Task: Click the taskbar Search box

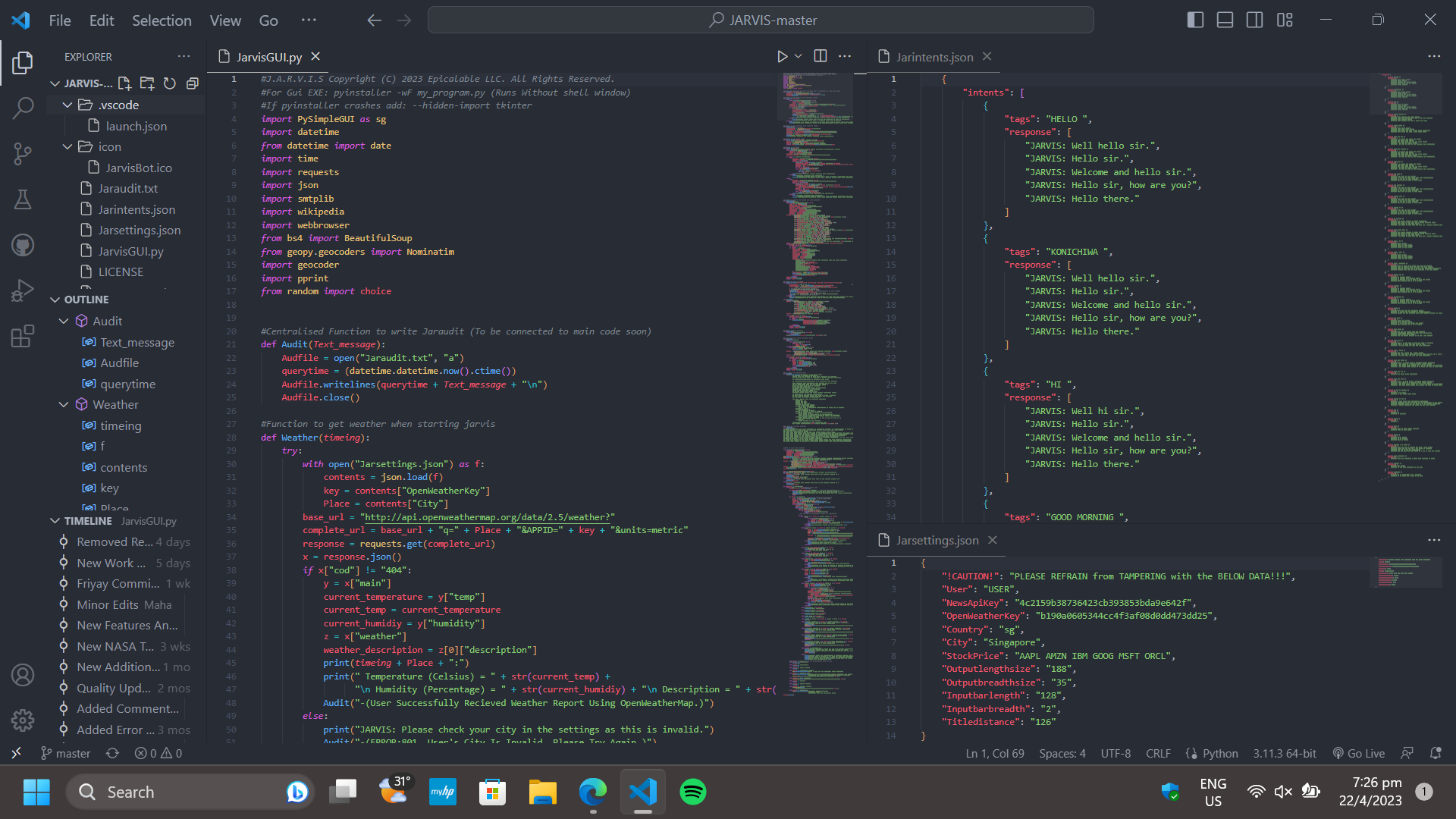Action: [x=190, y=792]
